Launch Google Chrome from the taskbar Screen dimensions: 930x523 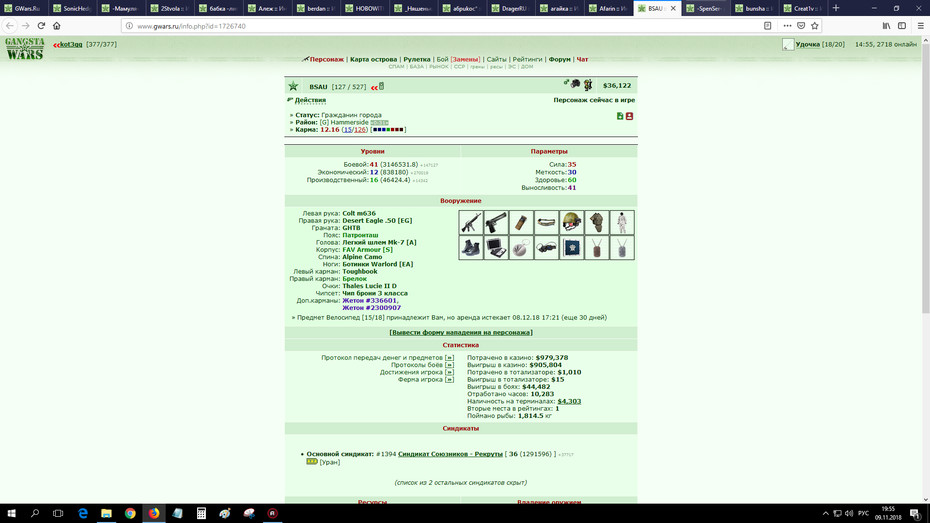pos(130,513)
